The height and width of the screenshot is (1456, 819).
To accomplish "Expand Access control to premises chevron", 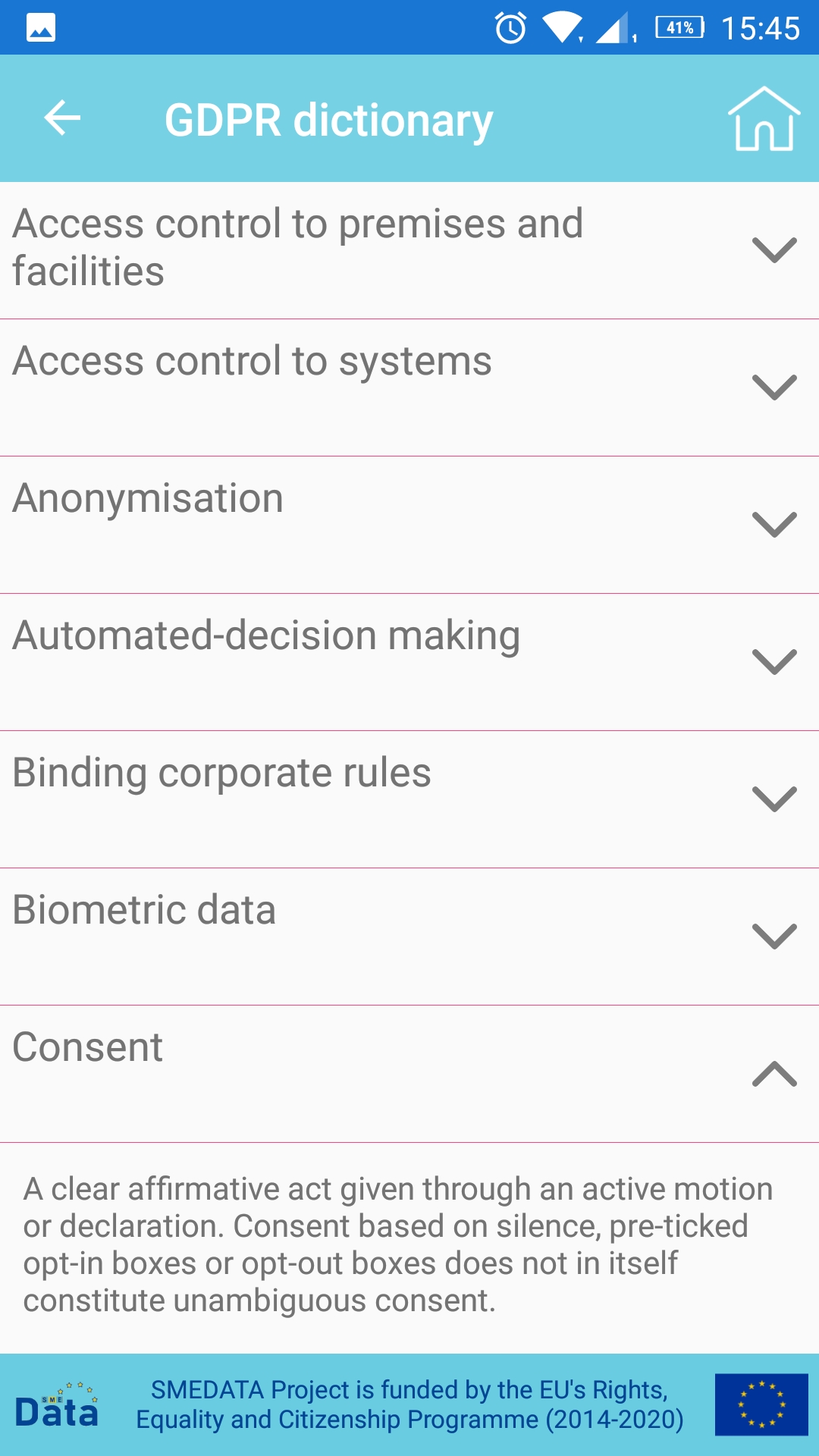I will pos(774,249).
